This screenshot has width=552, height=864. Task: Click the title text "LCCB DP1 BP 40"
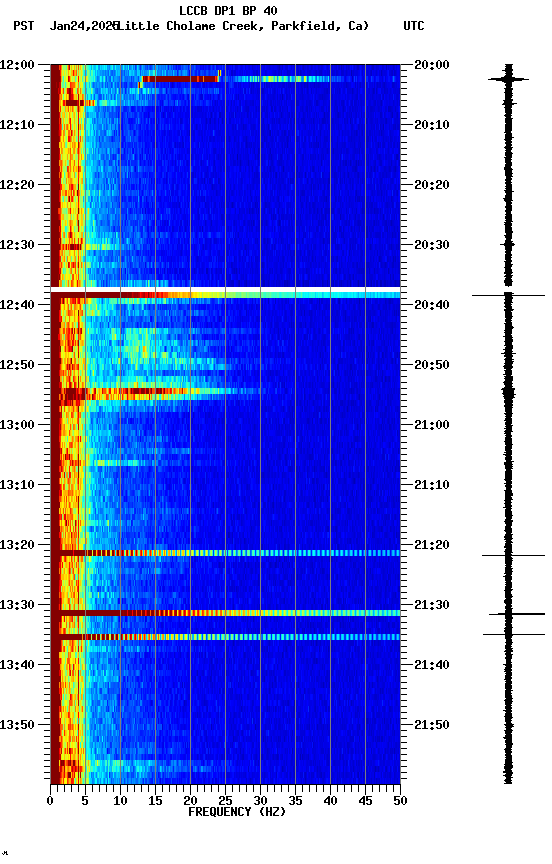[228, 10]
